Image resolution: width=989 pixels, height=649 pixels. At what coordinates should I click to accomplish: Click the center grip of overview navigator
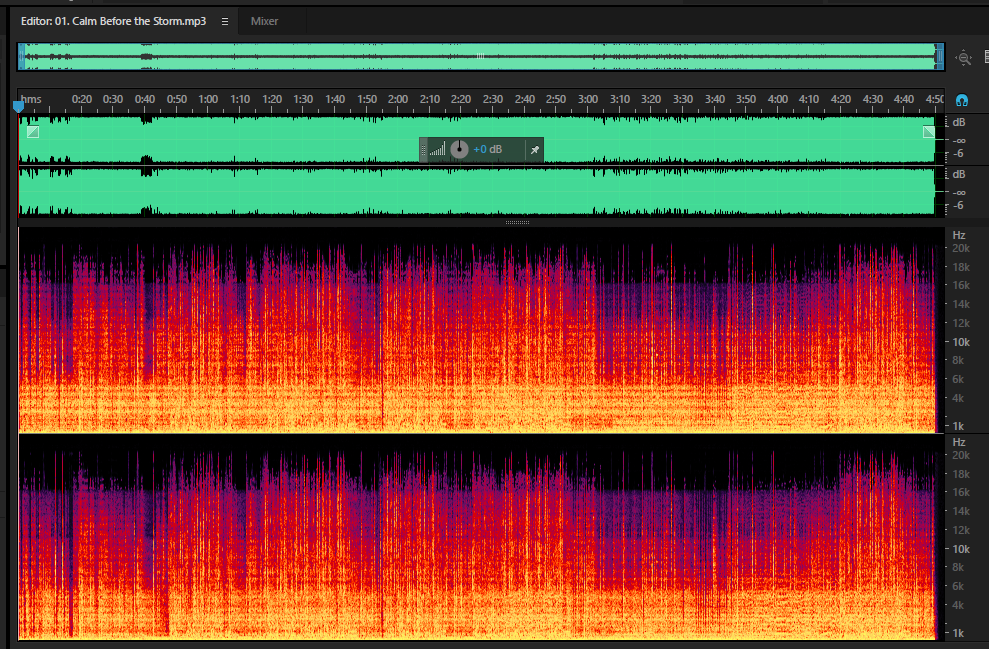pos(480,57)
